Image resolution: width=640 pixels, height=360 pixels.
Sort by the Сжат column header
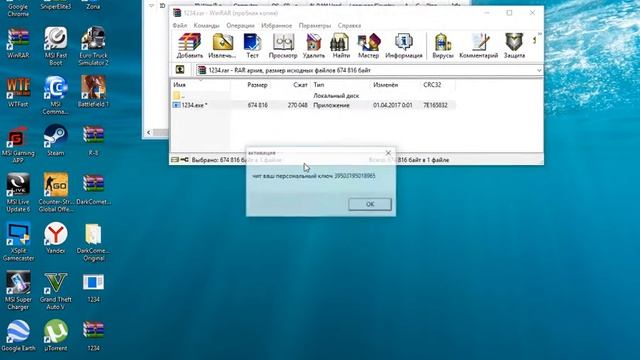(x=290, y=85)
